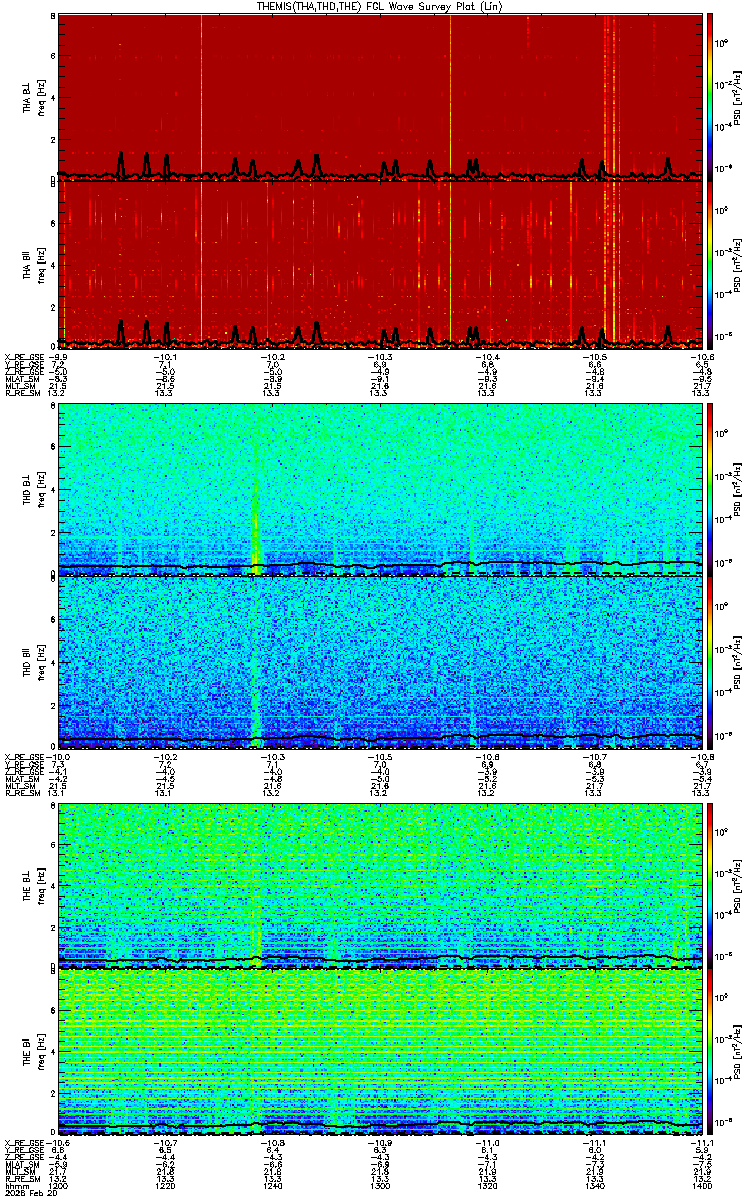Screen dimensions: 750x1200
Task: Select the THA BII y-axis label
Action: point(27,264)
